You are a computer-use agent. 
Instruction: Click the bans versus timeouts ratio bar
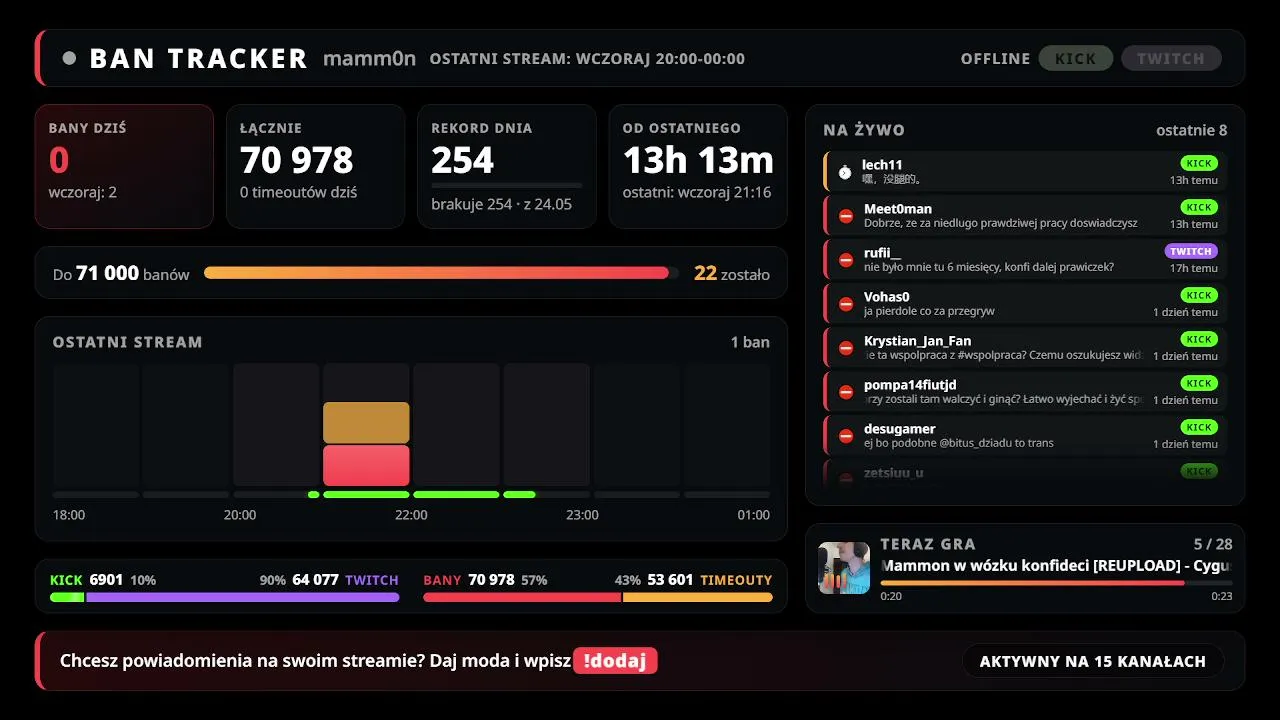[598, 597]
